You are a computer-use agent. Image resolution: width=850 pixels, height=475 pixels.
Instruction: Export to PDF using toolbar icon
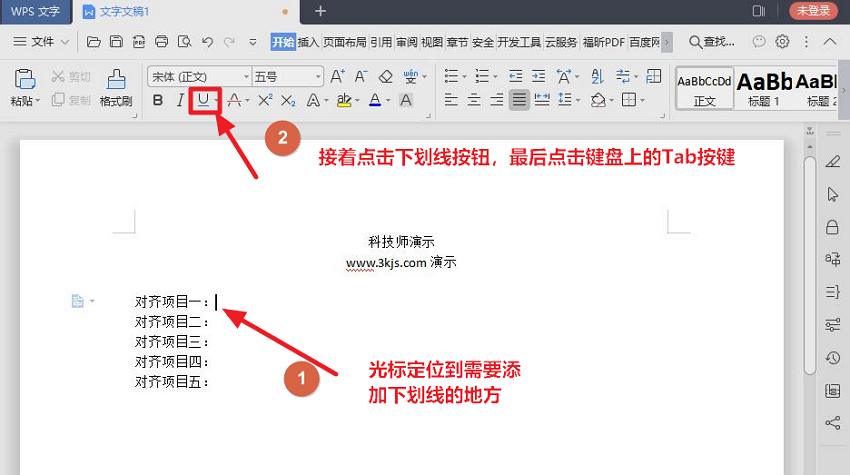pyautogui.click(x=139, y=42)
